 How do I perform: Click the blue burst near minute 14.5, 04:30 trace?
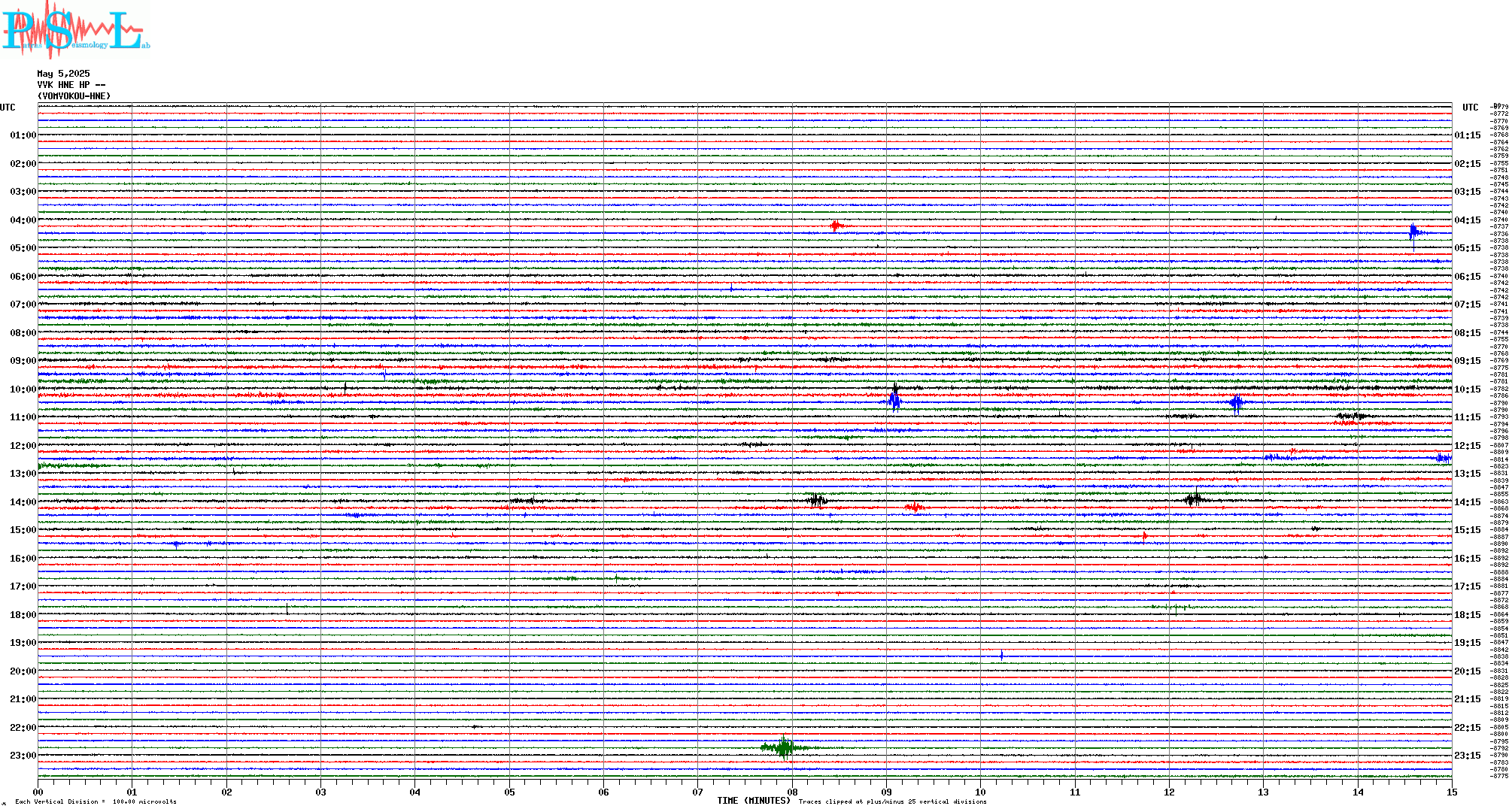1414,233
